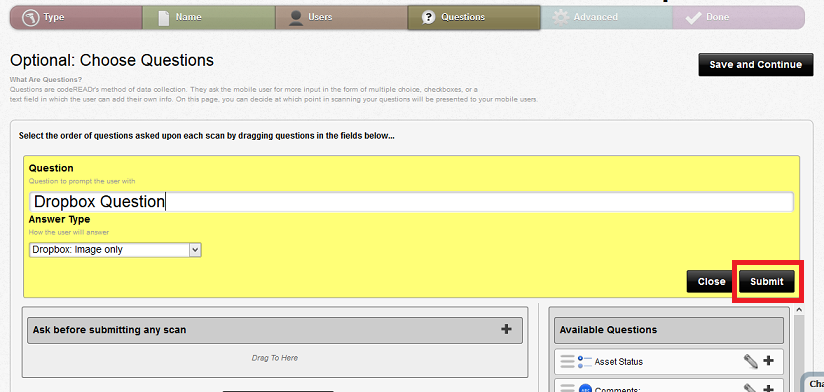Click into the Question text field

411,202
